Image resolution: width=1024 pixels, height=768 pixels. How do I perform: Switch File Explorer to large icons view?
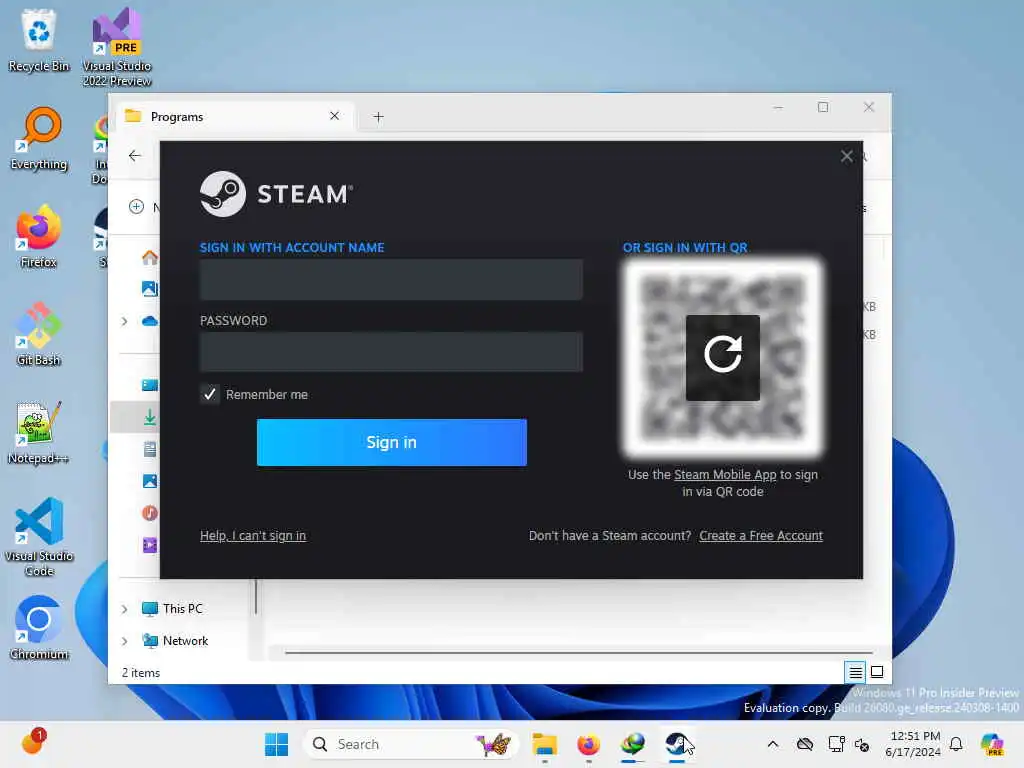click(877, 672)
